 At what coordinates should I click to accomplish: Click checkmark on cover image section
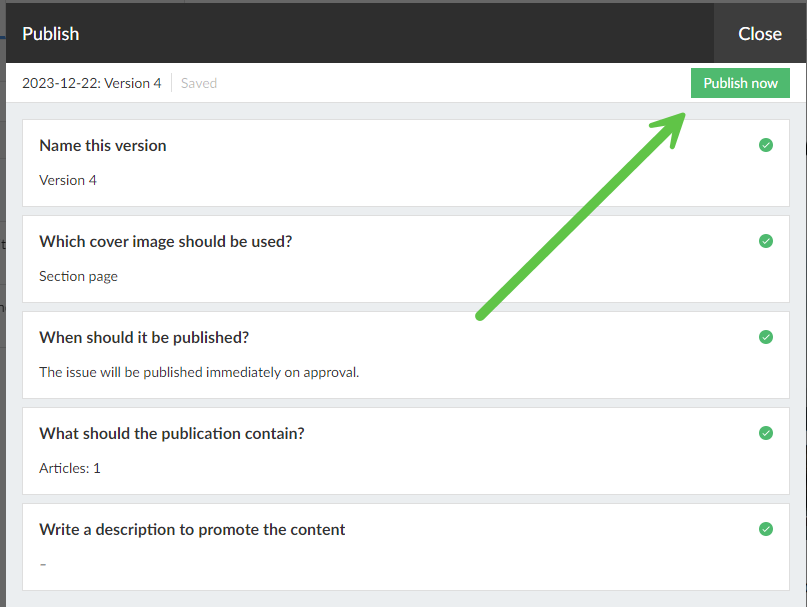coord(765,241)
